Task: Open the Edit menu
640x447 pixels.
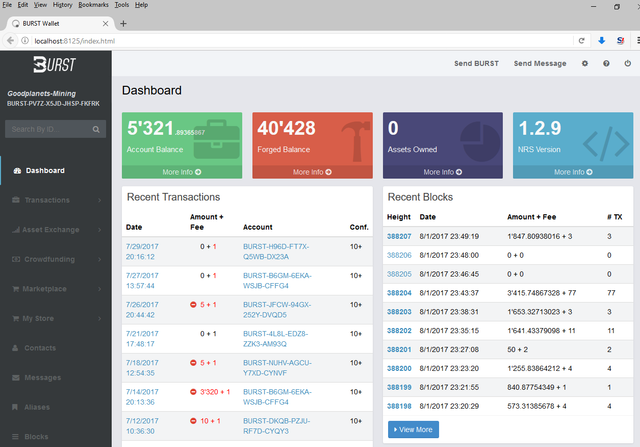Action: coord(23,5)
